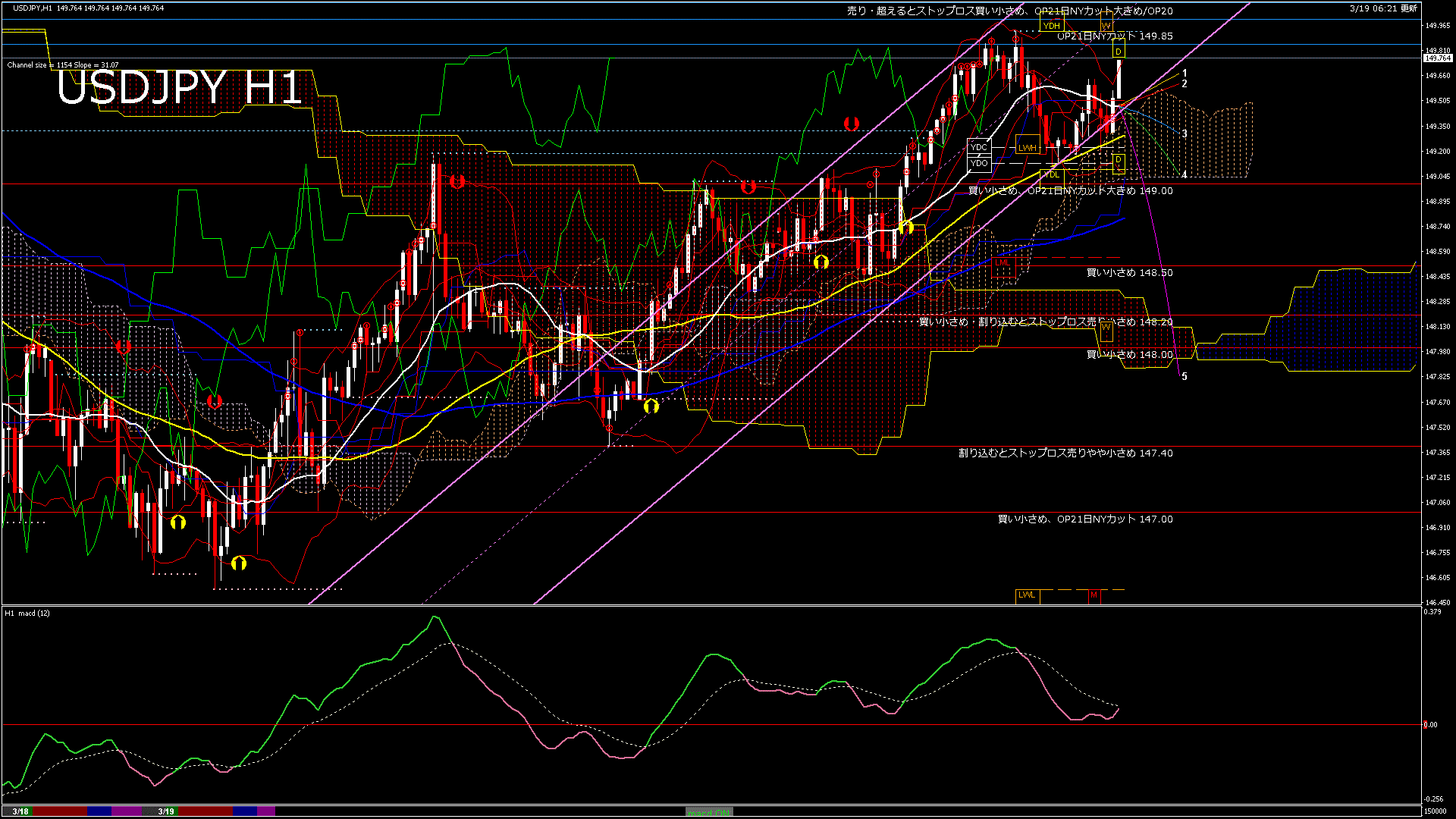
Task: Click the USDJPY H1 title text
Action: [x=180, y=88]
